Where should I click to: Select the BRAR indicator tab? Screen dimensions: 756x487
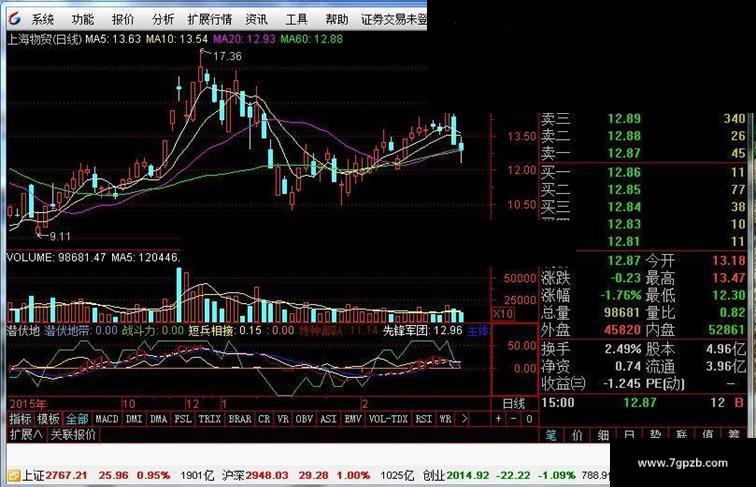(240, 419)
